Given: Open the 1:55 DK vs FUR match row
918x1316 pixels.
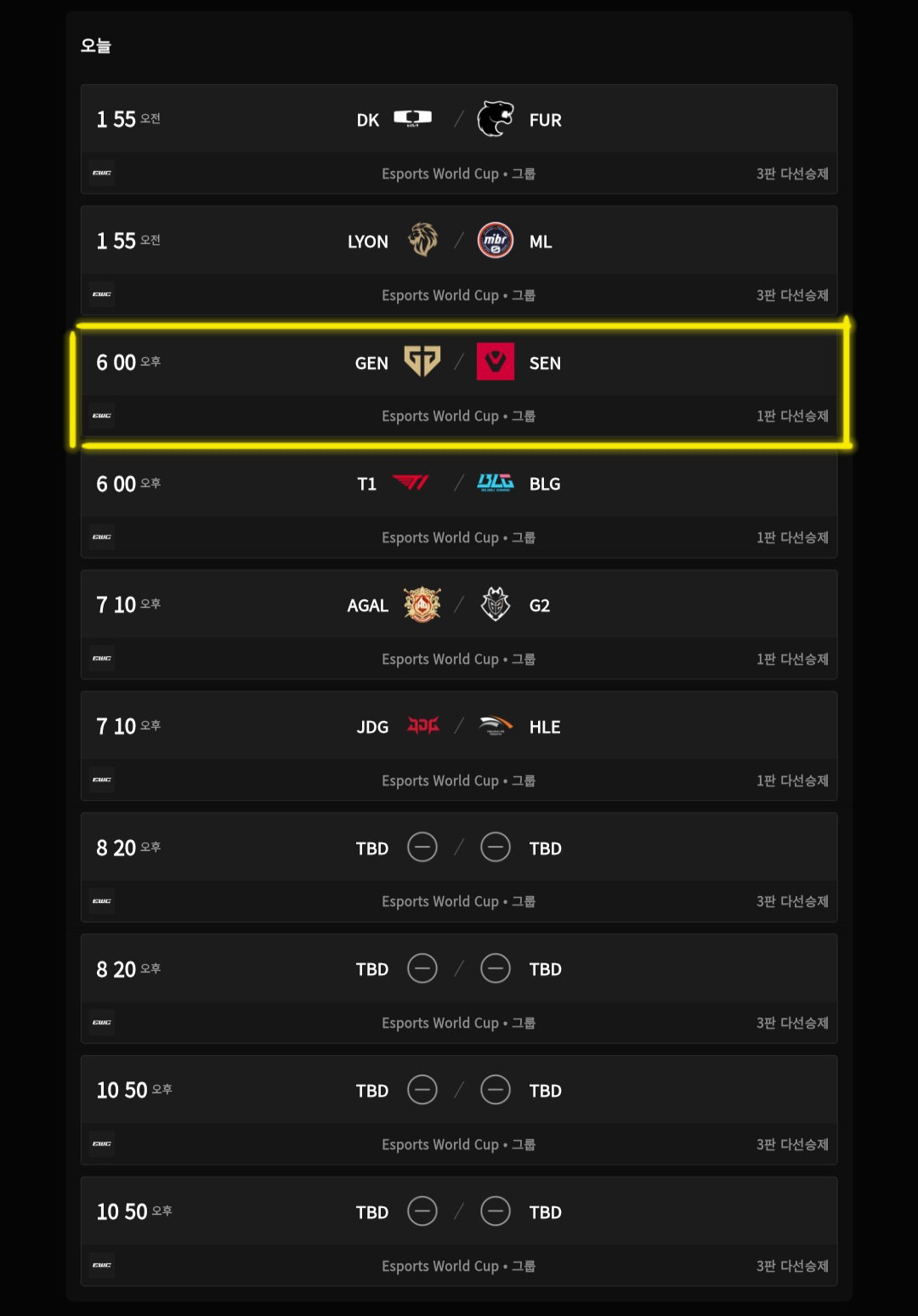Looking at the screenshot, I should (x=459, y=139).
